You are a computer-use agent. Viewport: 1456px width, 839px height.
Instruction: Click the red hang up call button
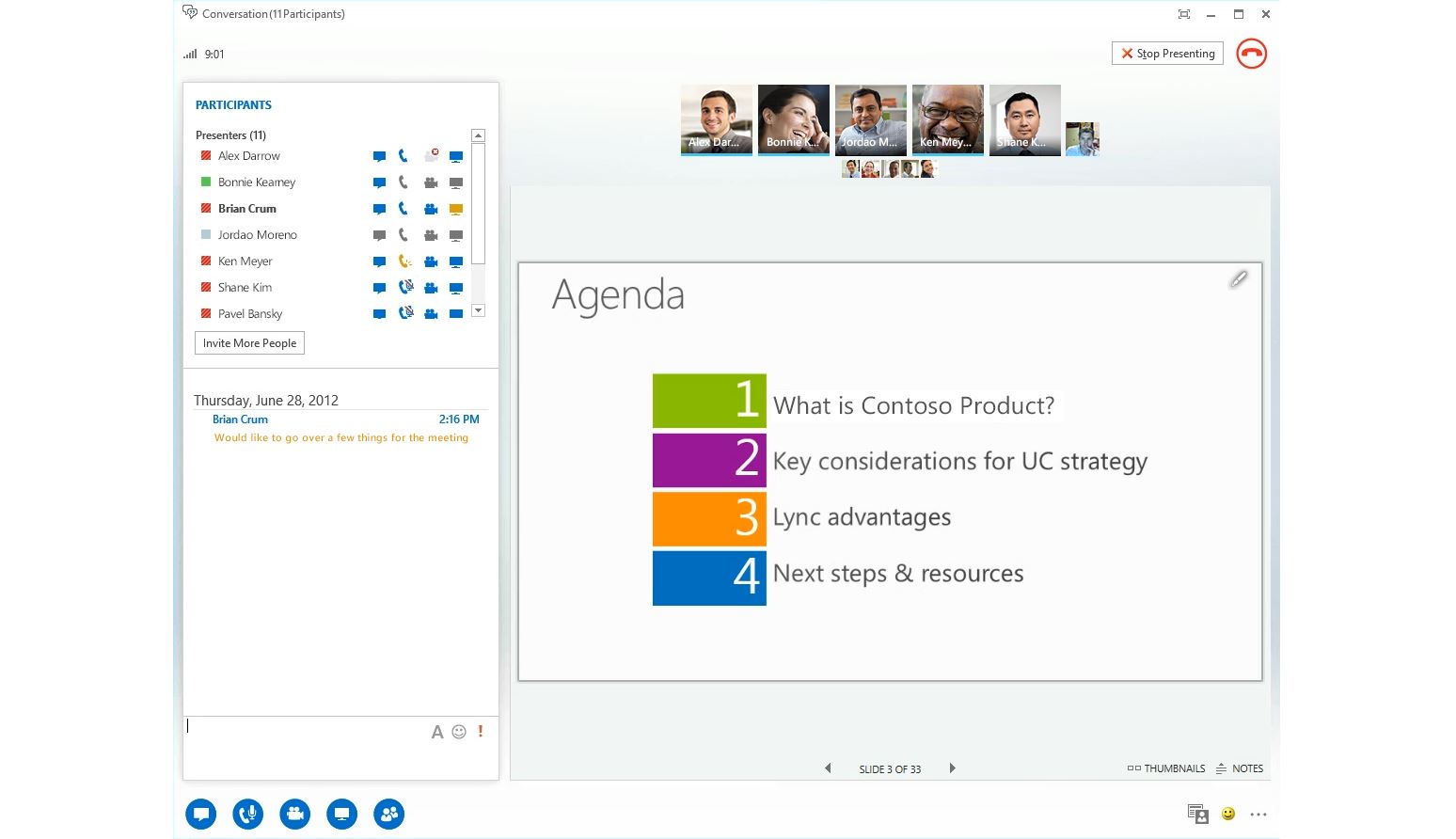pyautogui.click(x=1251, y=54)
